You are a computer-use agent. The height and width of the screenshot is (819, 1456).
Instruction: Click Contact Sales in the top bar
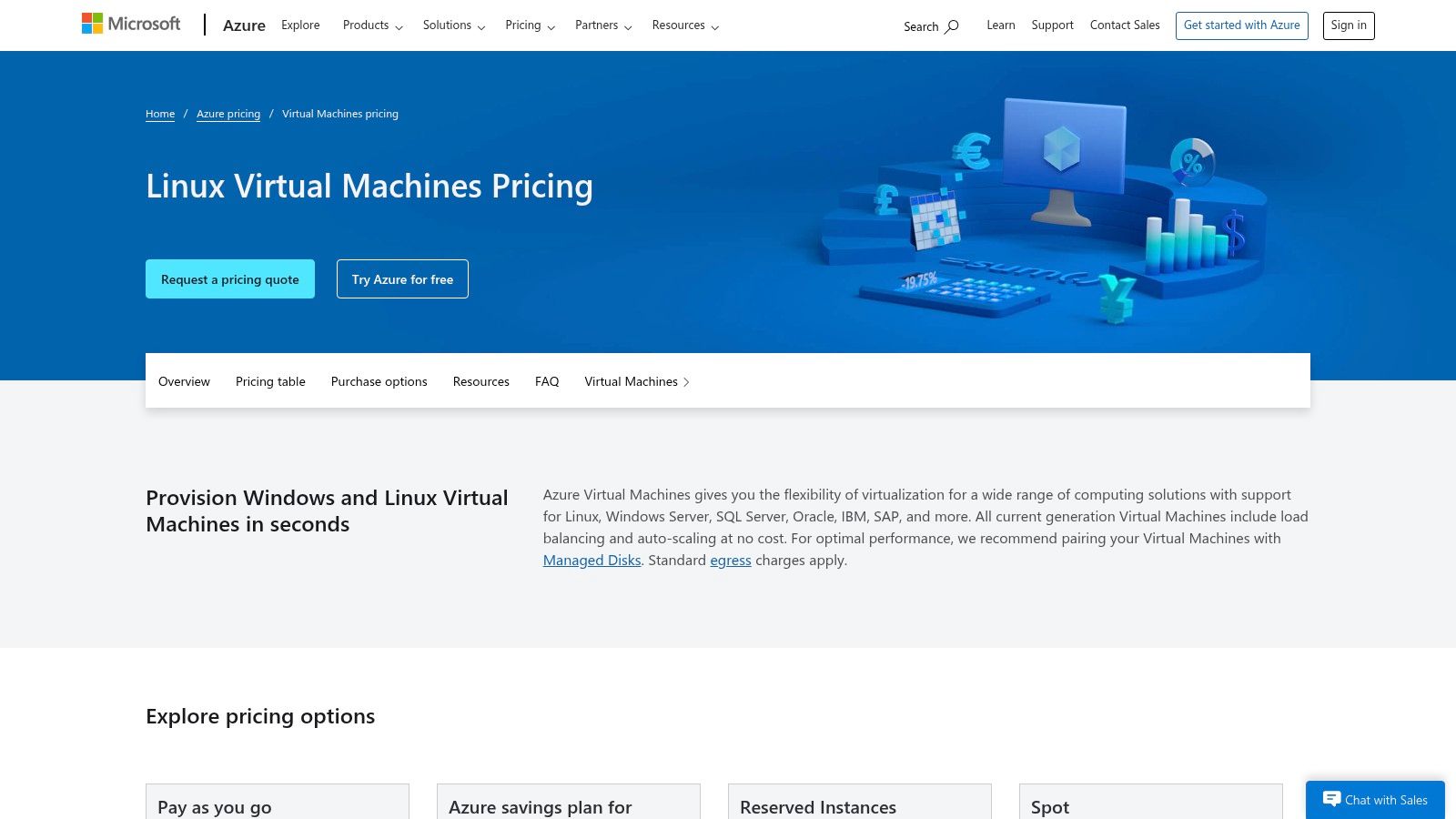[1125, 25]
